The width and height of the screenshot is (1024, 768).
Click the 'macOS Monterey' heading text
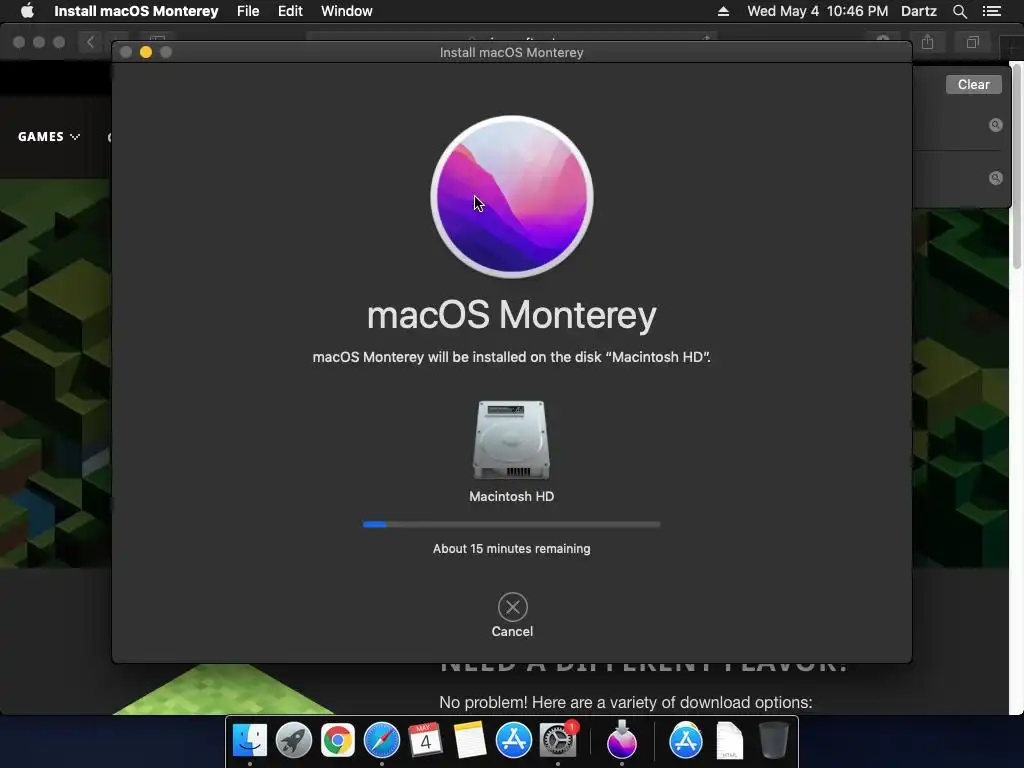512,315
